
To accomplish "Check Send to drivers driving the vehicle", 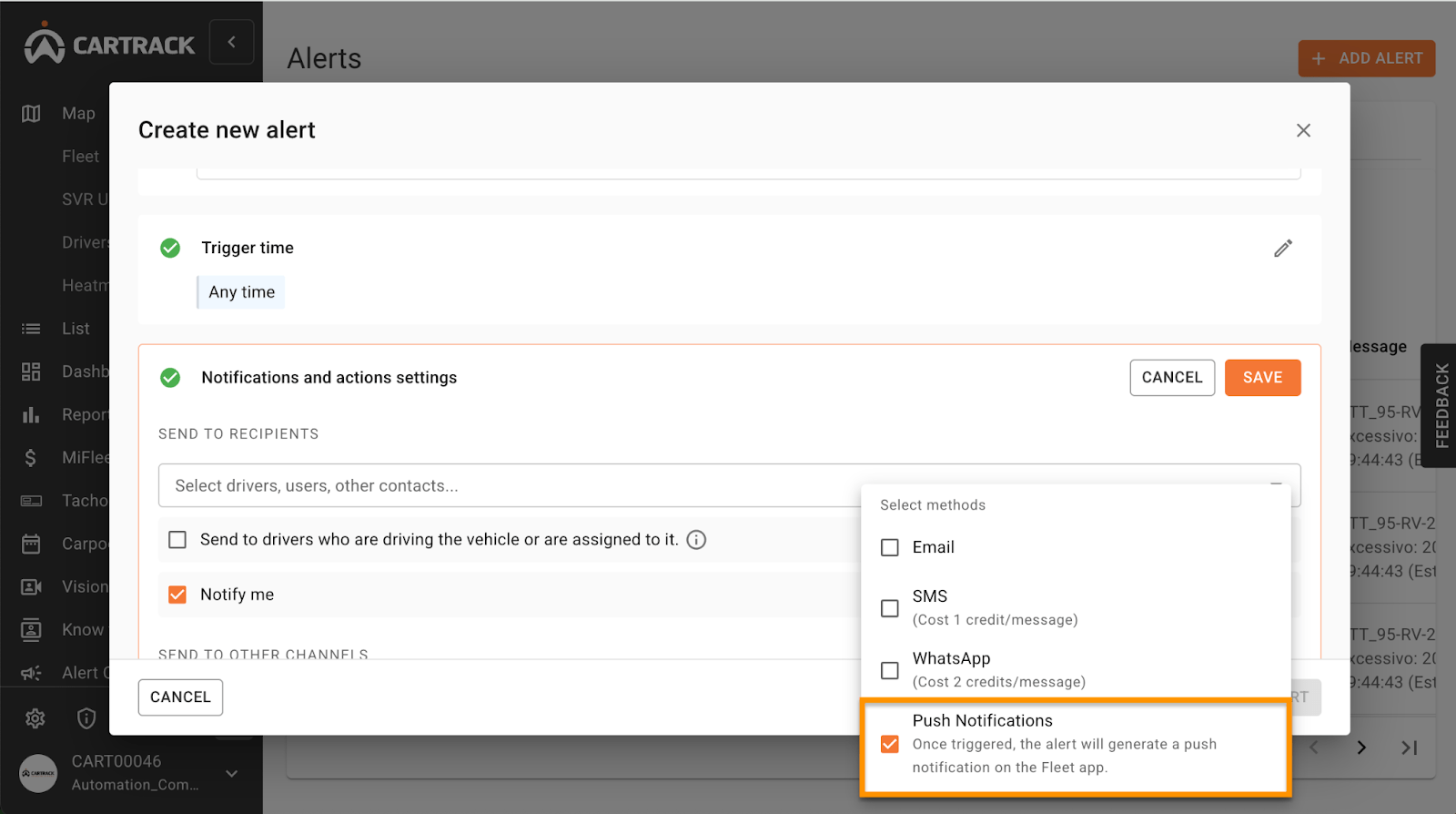I will pyautogui.click(x=177, y=540).
